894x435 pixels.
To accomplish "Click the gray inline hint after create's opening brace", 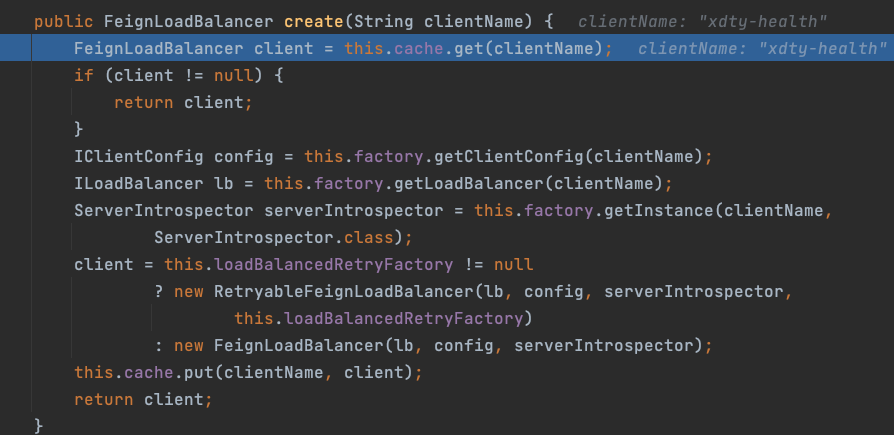I will (702, 22).
